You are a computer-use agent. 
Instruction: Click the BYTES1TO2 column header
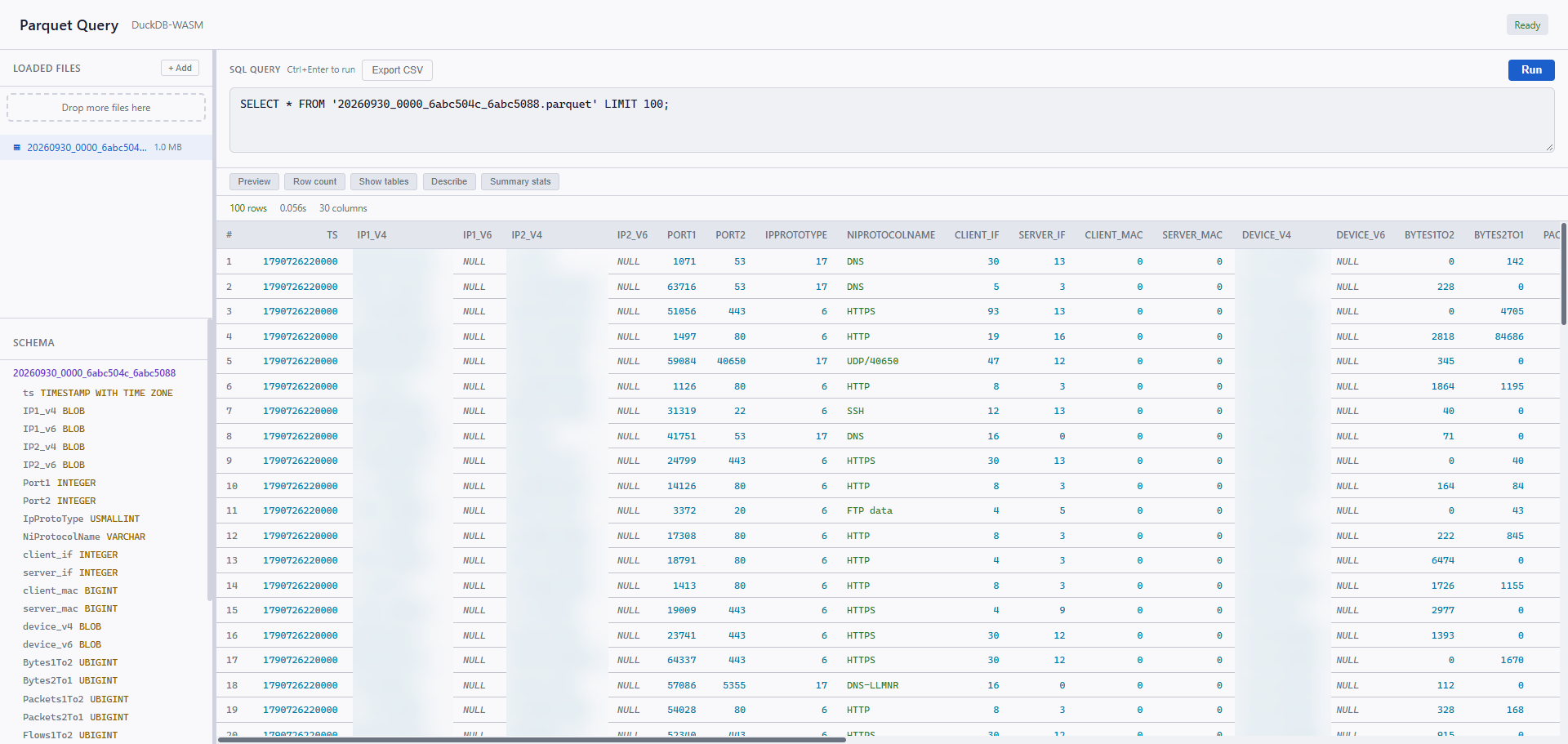pyautogui.click(x=1429, y=235)
